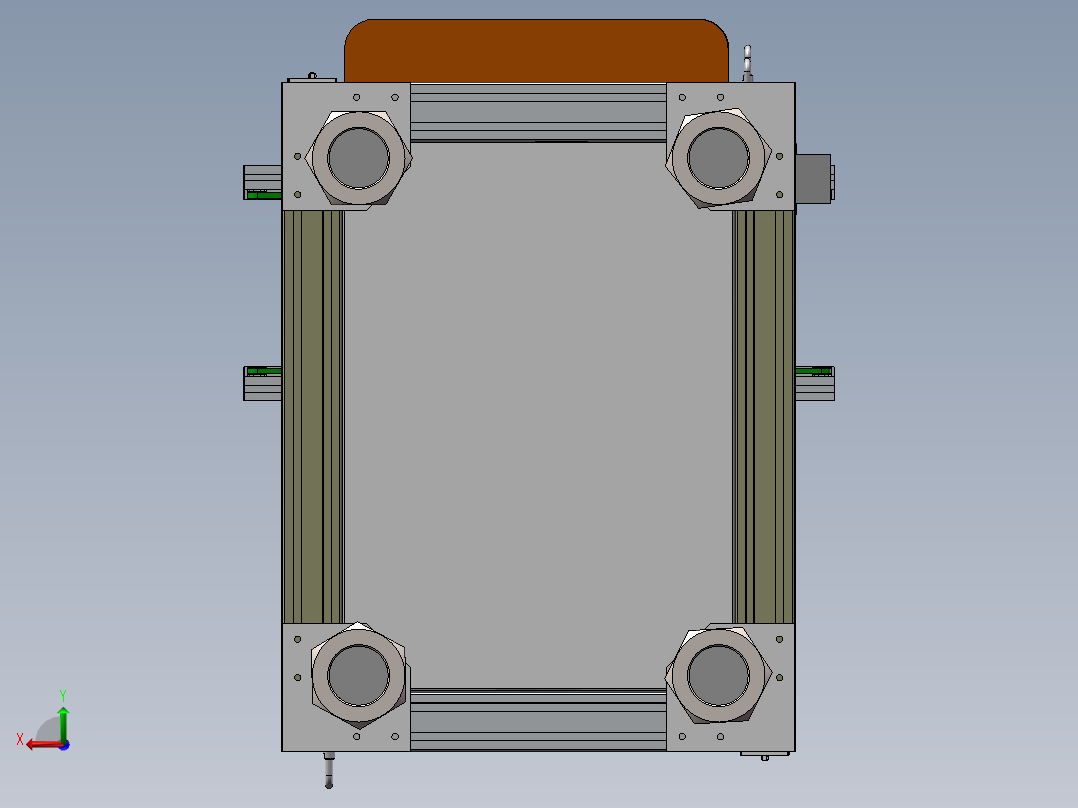1078x808 pixels.
Task: Click the pin hanging below the bottom-left corner
Action: [x=329, y=770]
